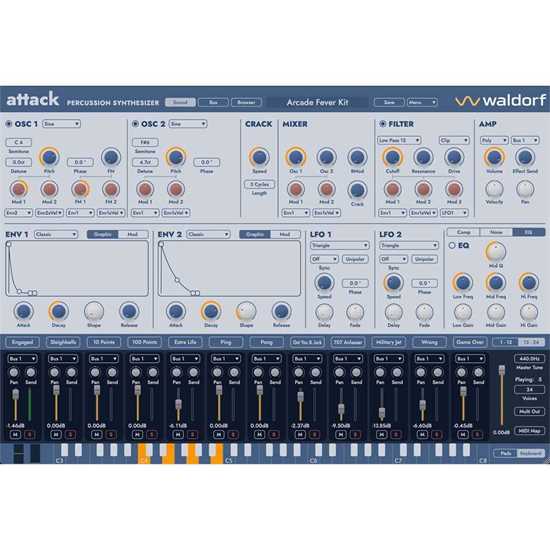Adjust the Amp Volume knob
This screenshot has height=550, width=550.
(x=494, y=157)
